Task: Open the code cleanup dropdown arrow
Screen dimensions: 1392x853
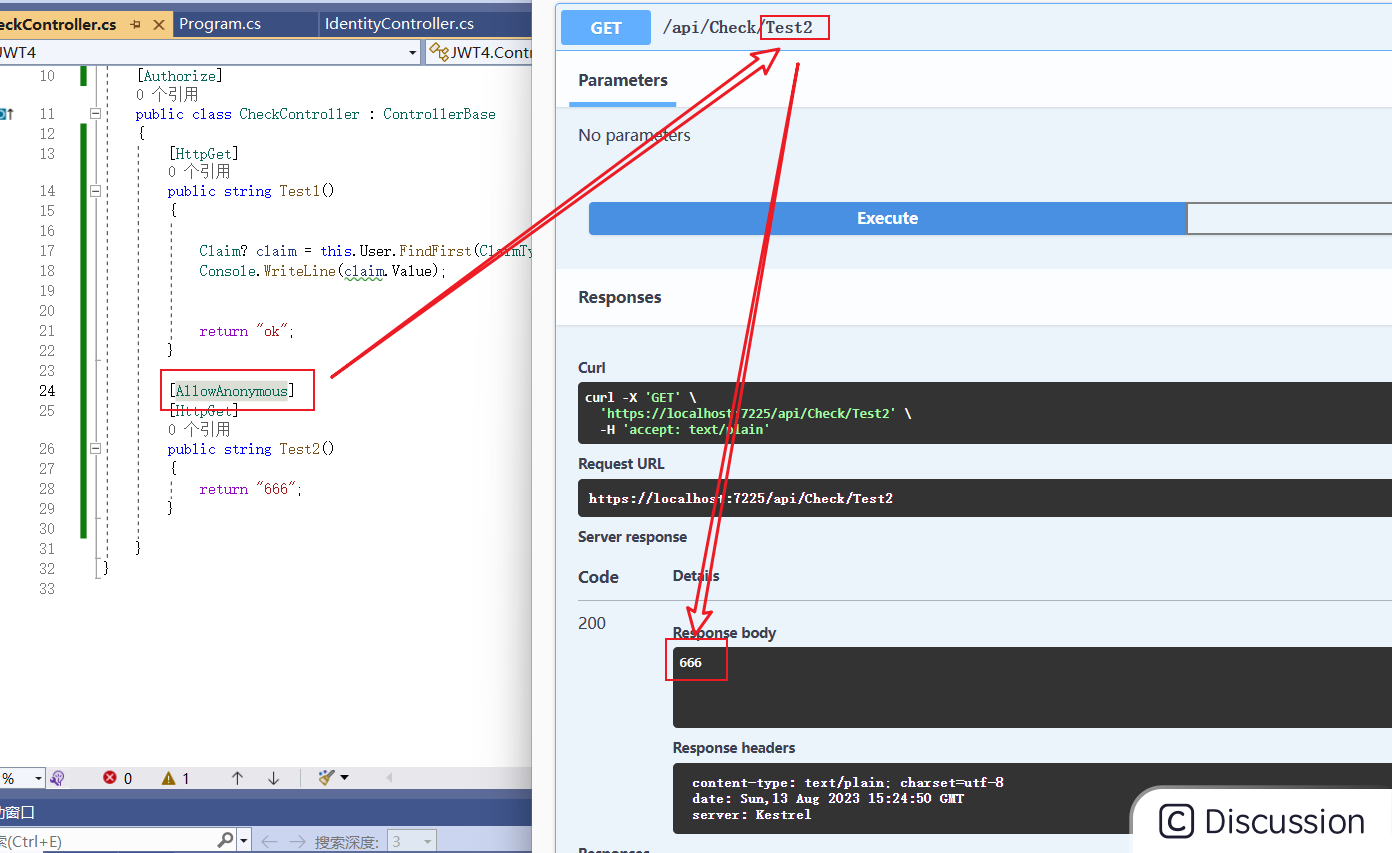Action: coord(344,777)
